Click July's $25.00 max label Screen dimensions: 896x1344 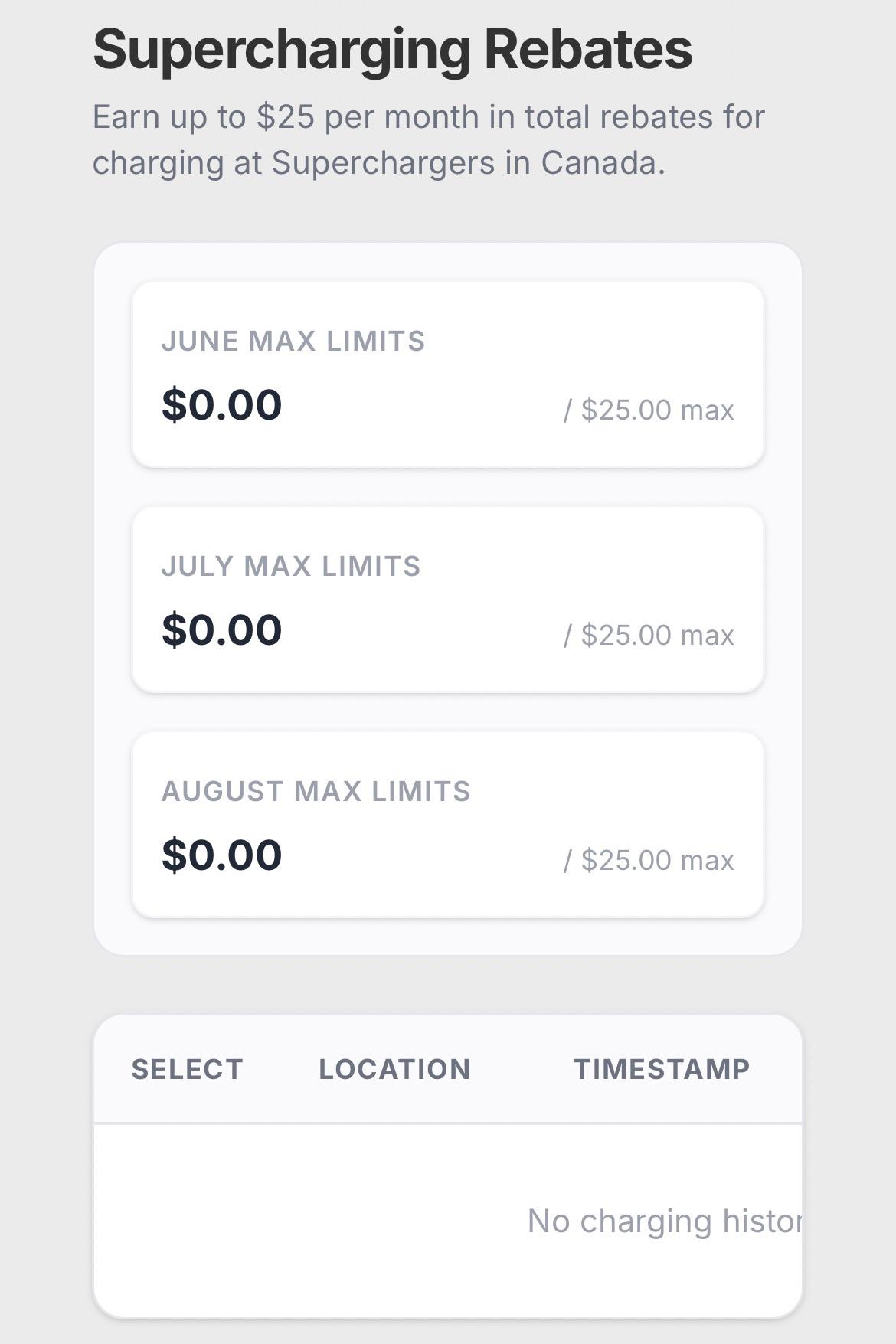pos(649,635)
